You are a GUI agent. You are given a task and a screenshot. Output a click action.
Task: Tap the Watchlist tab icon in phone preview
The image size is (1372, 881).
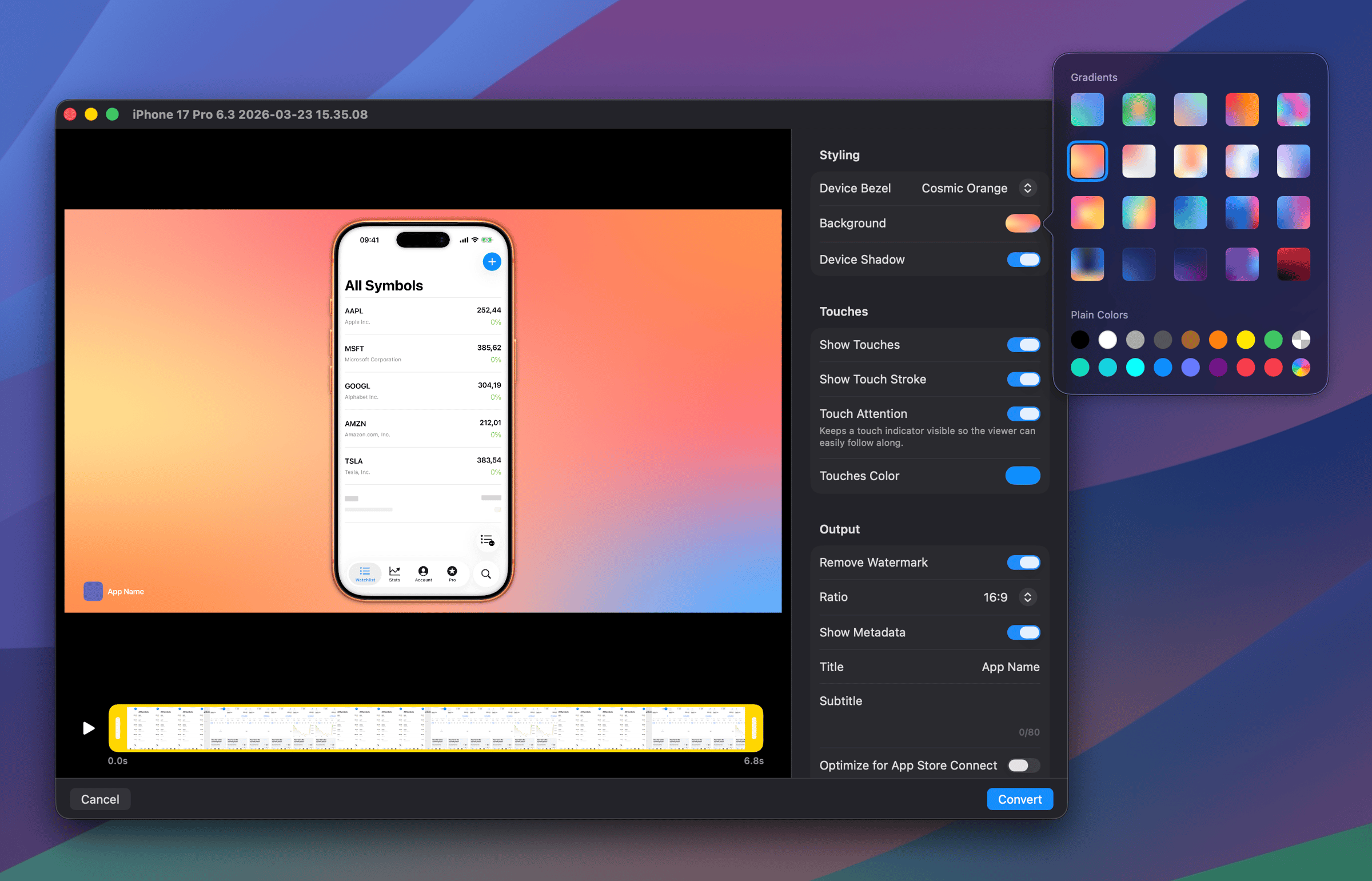[x=365, y=573]
